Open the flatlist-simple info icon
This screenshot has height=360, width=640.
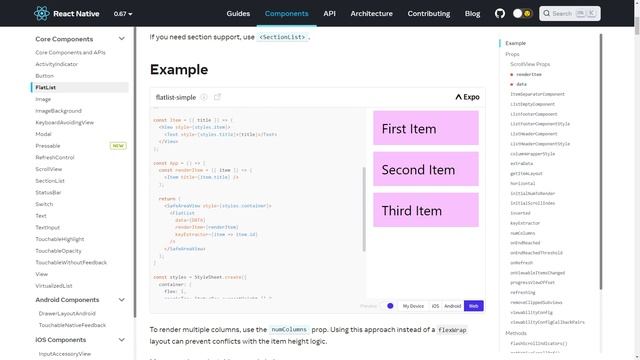pos(204,97)
